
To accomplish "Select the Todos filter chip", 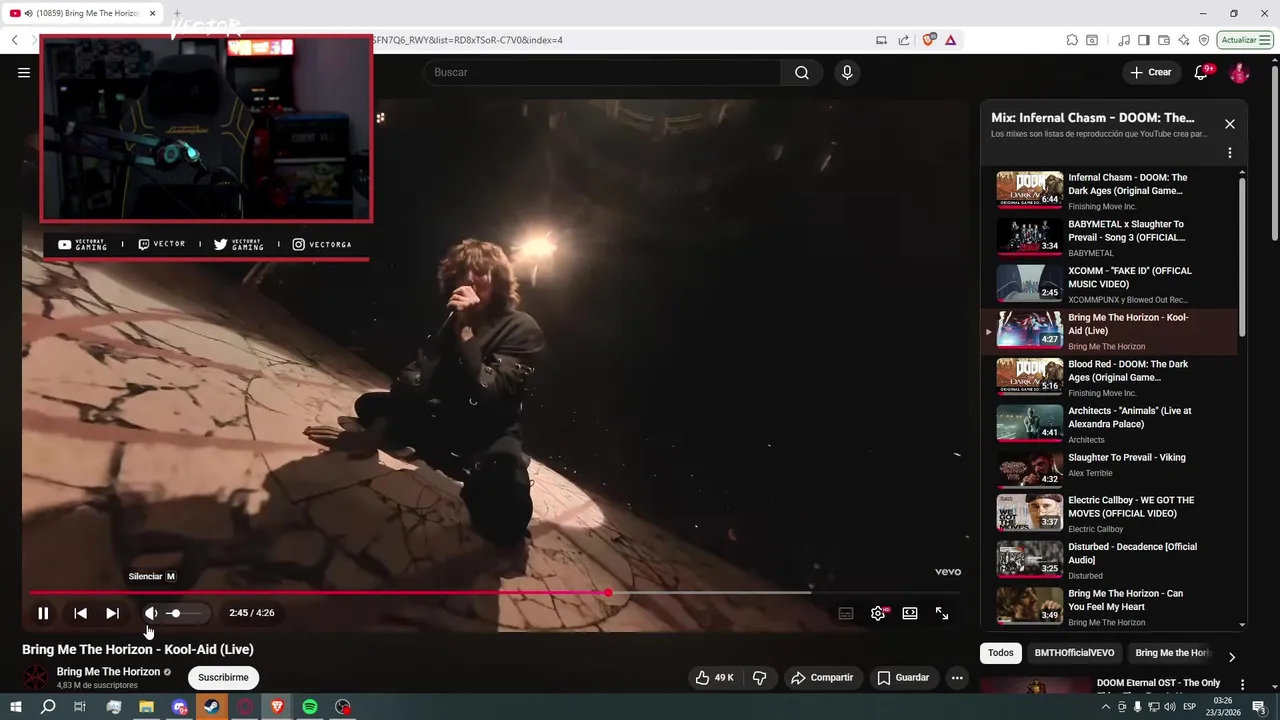I will [x=1001, y=653].
